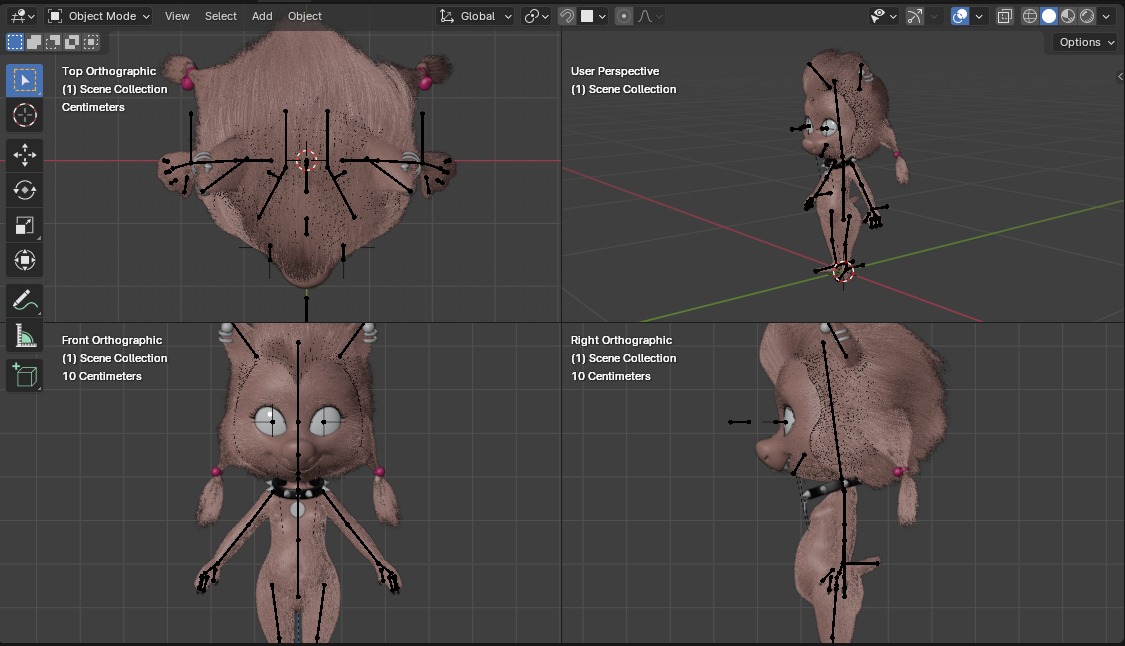Open the Object Mode dropdown

(99, 16)
